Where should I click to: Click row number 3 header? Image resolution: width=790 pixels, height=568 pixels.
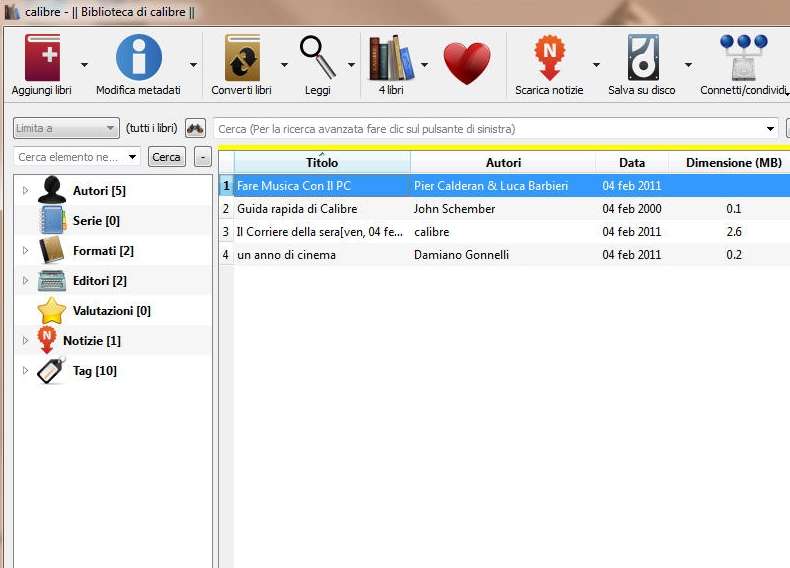(226, 232)
